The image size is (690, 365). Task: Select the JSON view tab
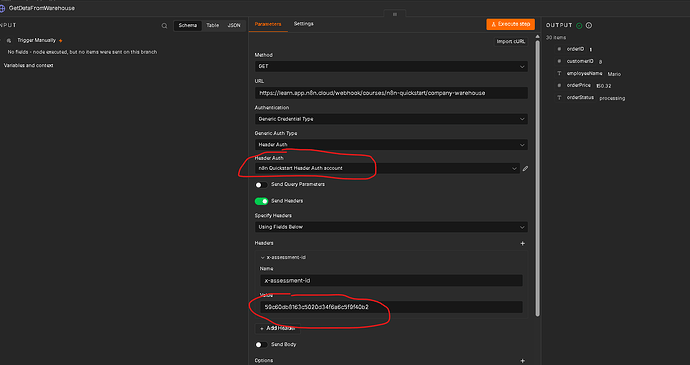[234, 26]
